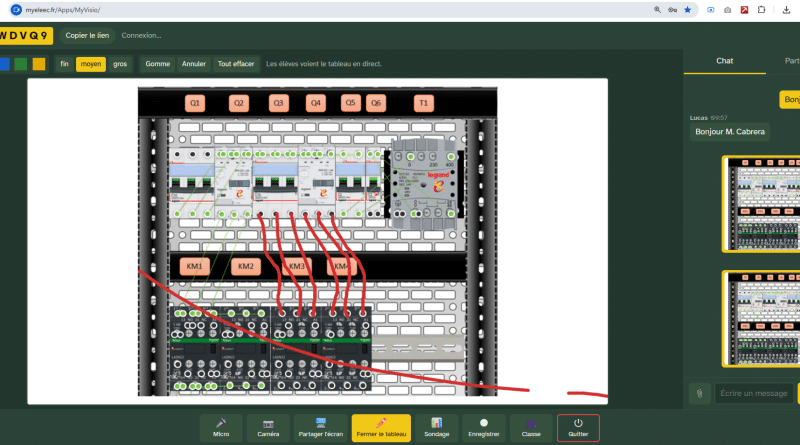
Task: Close the board with Fermer le tableau
Action: pos(381,428)
